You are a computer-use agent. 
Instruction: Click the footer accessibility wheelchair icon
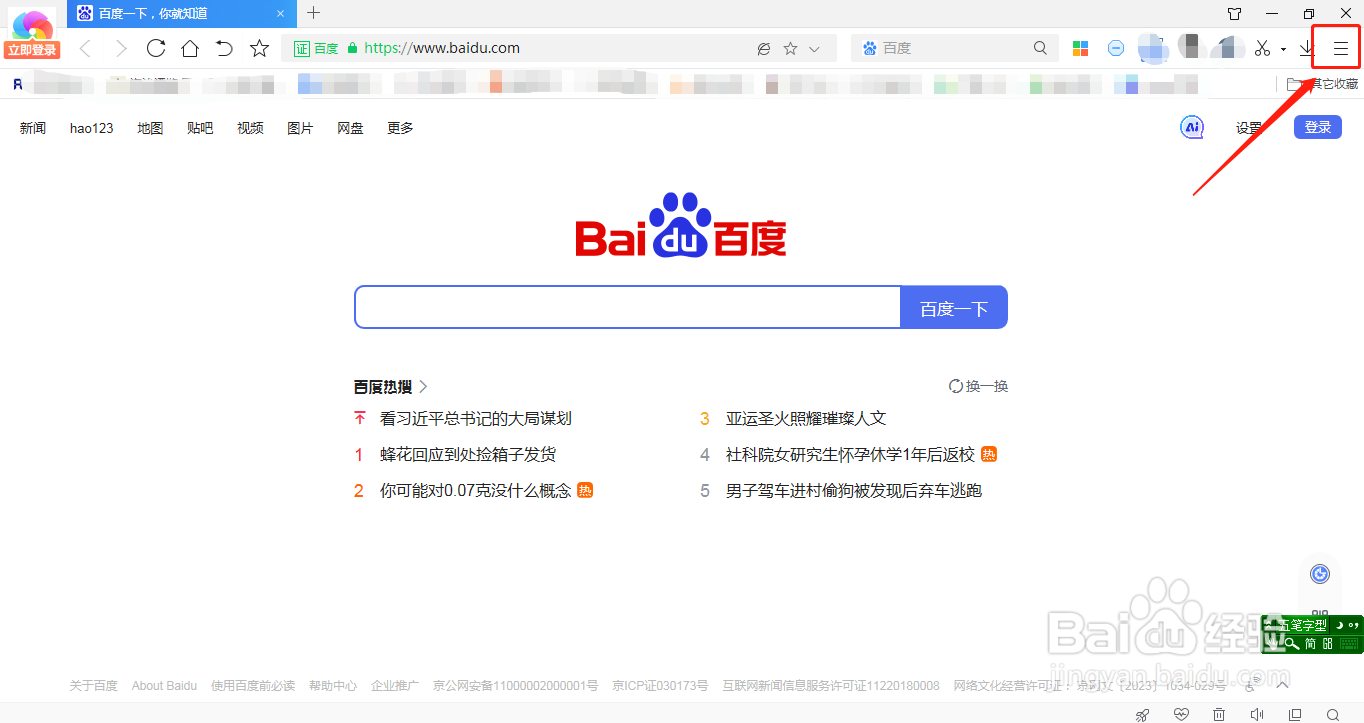pyautogui.click(x=1251, y=685)
